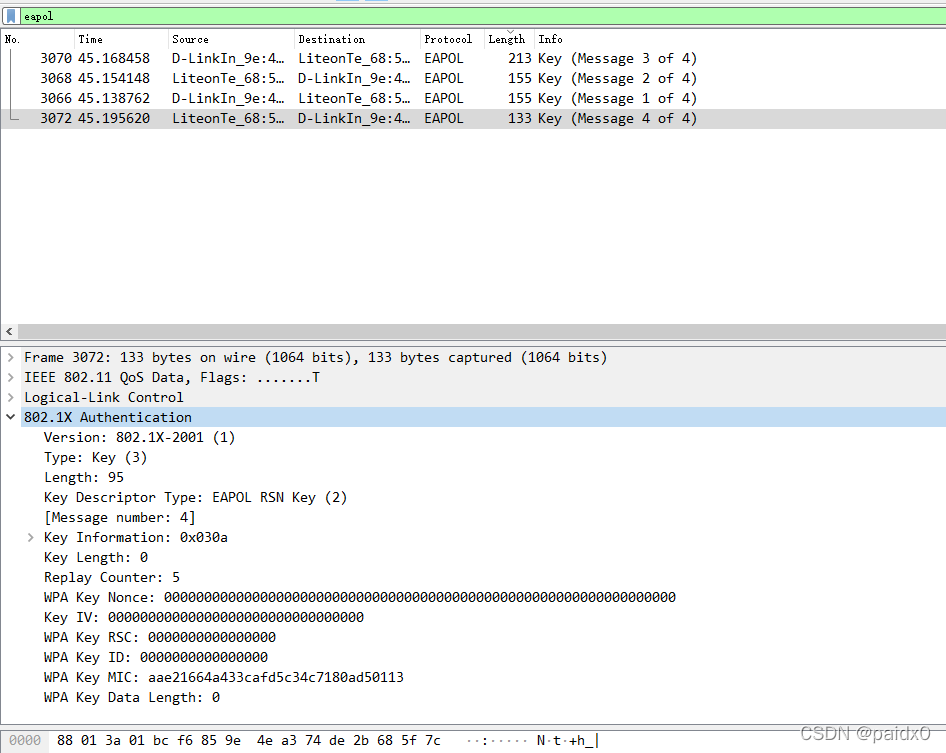Click the 0000 hex offset in bytes pane
946x753 pixels.
tap(25, 740)
